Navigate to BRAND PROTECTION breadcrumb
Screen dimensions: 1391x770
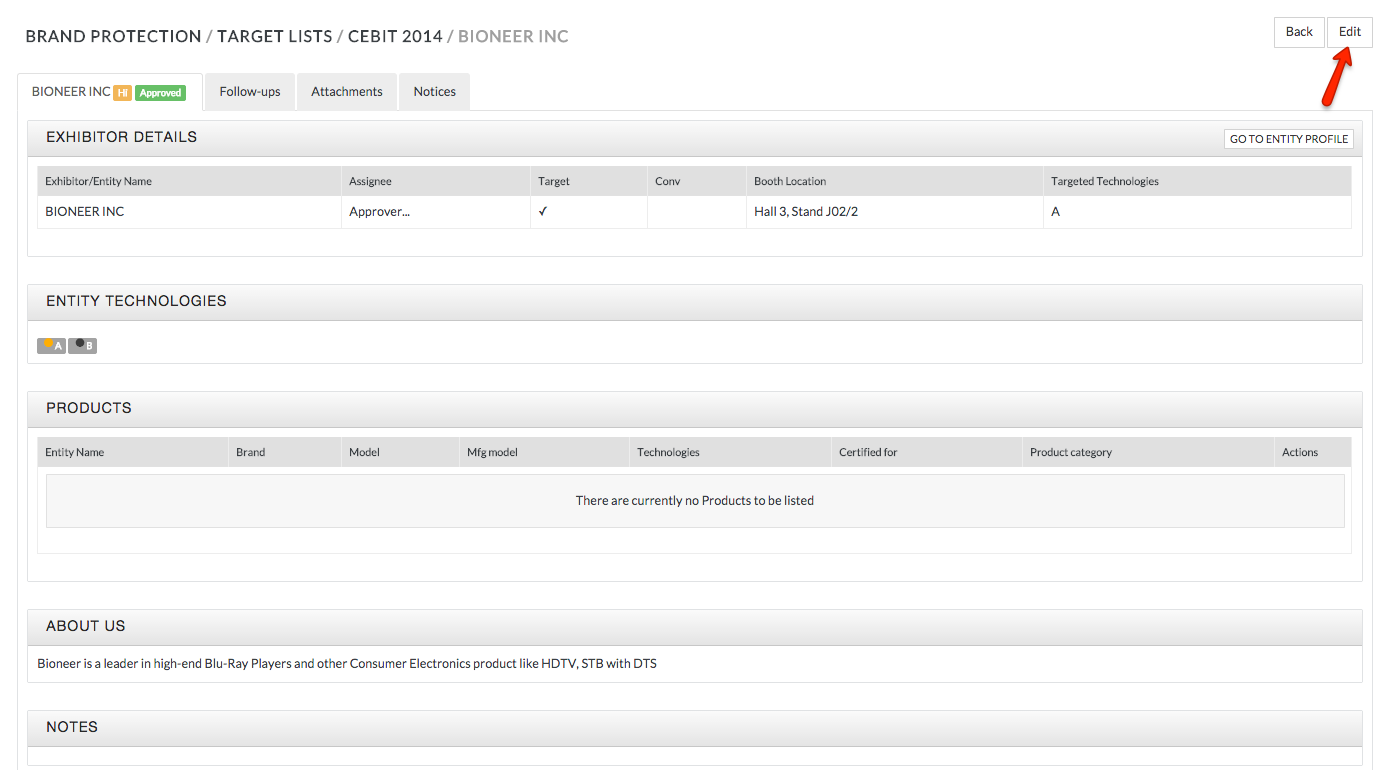point(113,36)
